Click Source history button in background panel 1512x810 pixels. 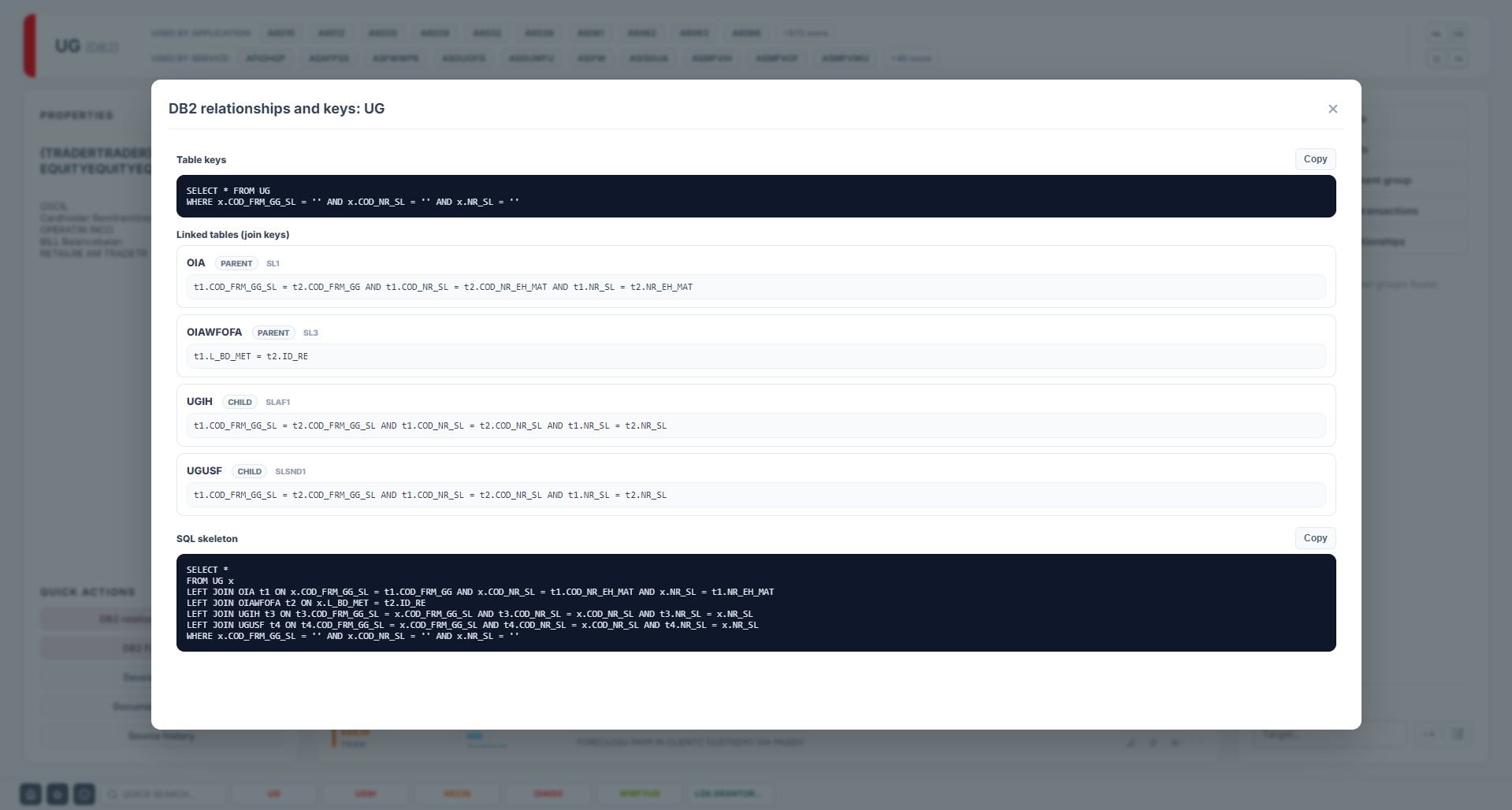coord(162,736)
